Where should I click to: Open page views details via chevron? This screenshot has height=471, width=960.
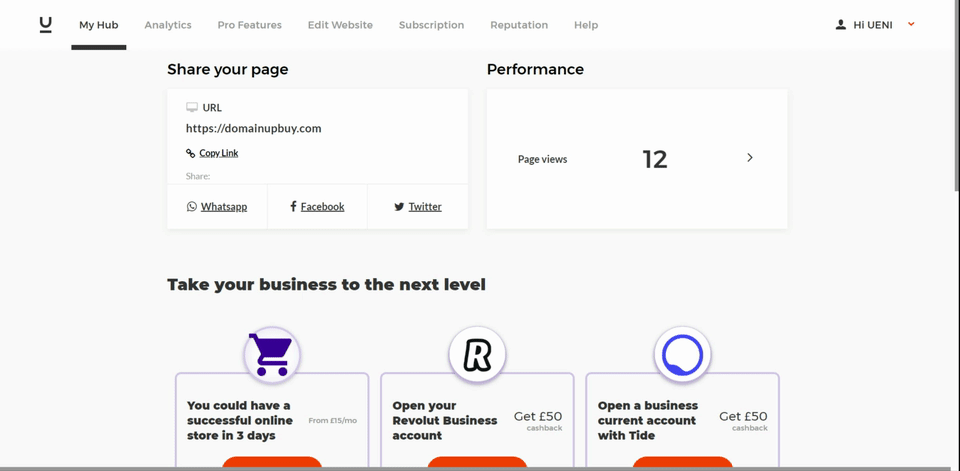point(749,158)
